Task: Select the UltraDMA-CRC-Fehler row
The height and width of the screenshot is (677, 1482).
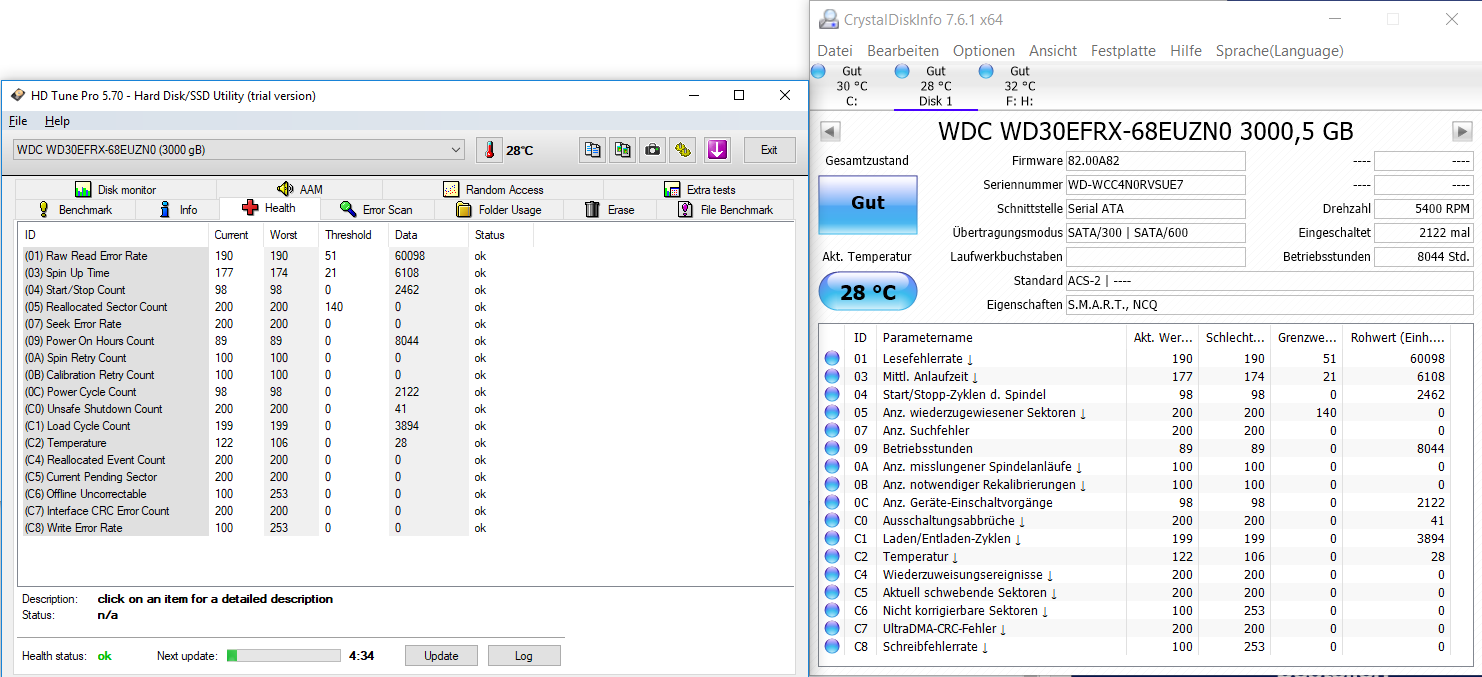Action: 1136,628
